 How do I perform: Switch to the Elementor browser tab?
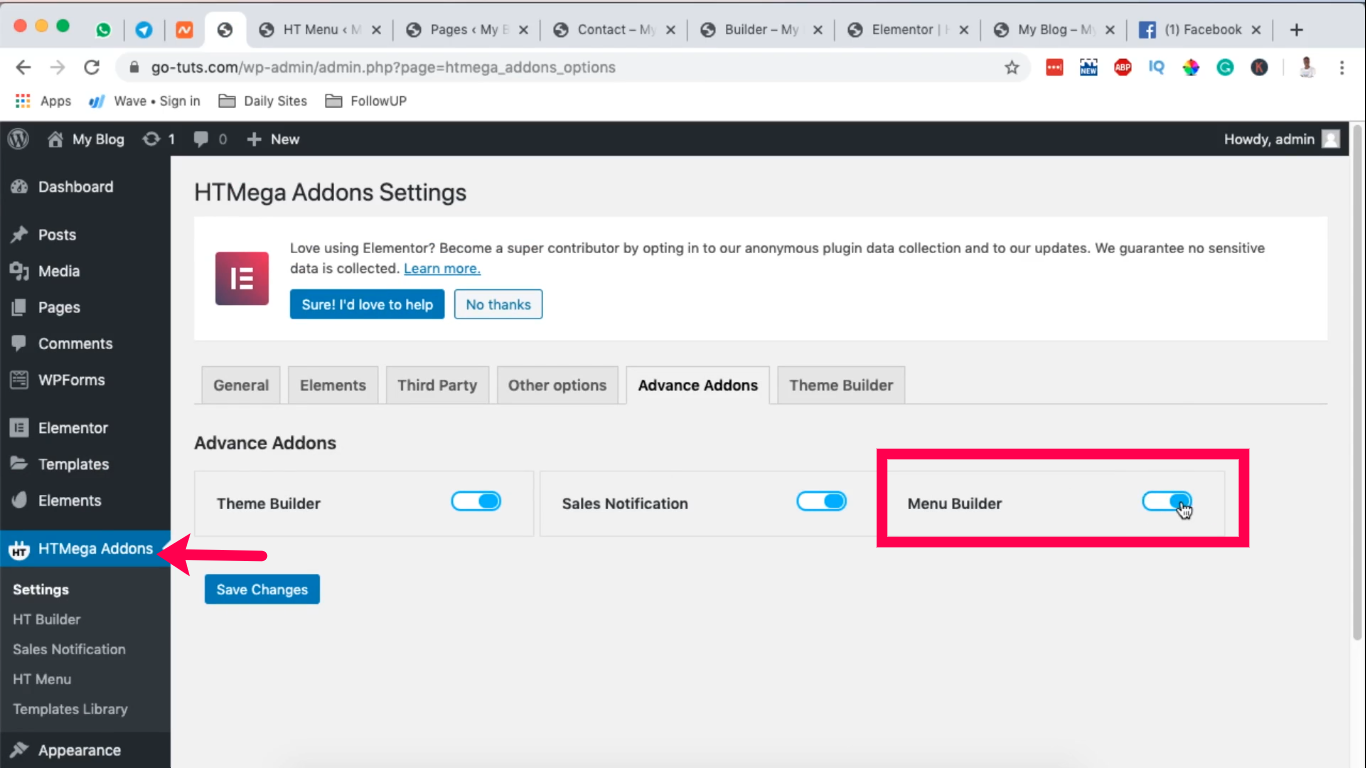pyautogui.click(x=910, y=30)
